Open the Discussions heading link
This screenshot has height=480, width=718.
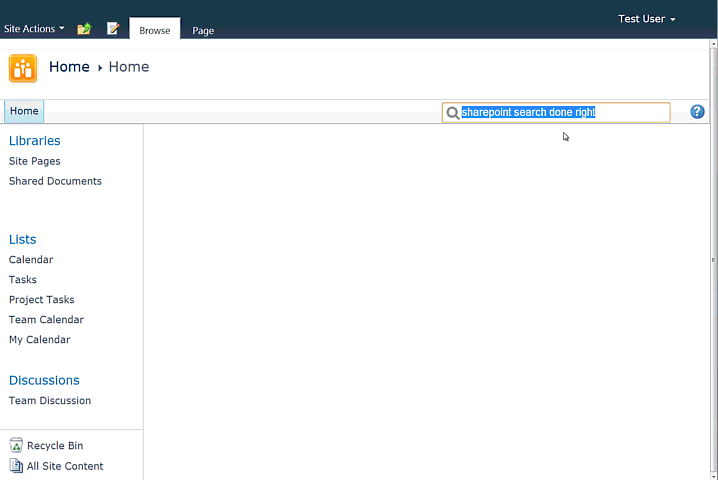44,380
